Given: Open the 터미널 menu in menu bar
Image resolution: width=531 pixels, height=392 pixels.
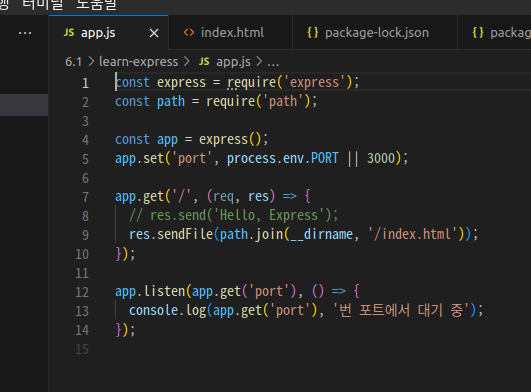Looking at the screenshot, I should coord(43,5).
